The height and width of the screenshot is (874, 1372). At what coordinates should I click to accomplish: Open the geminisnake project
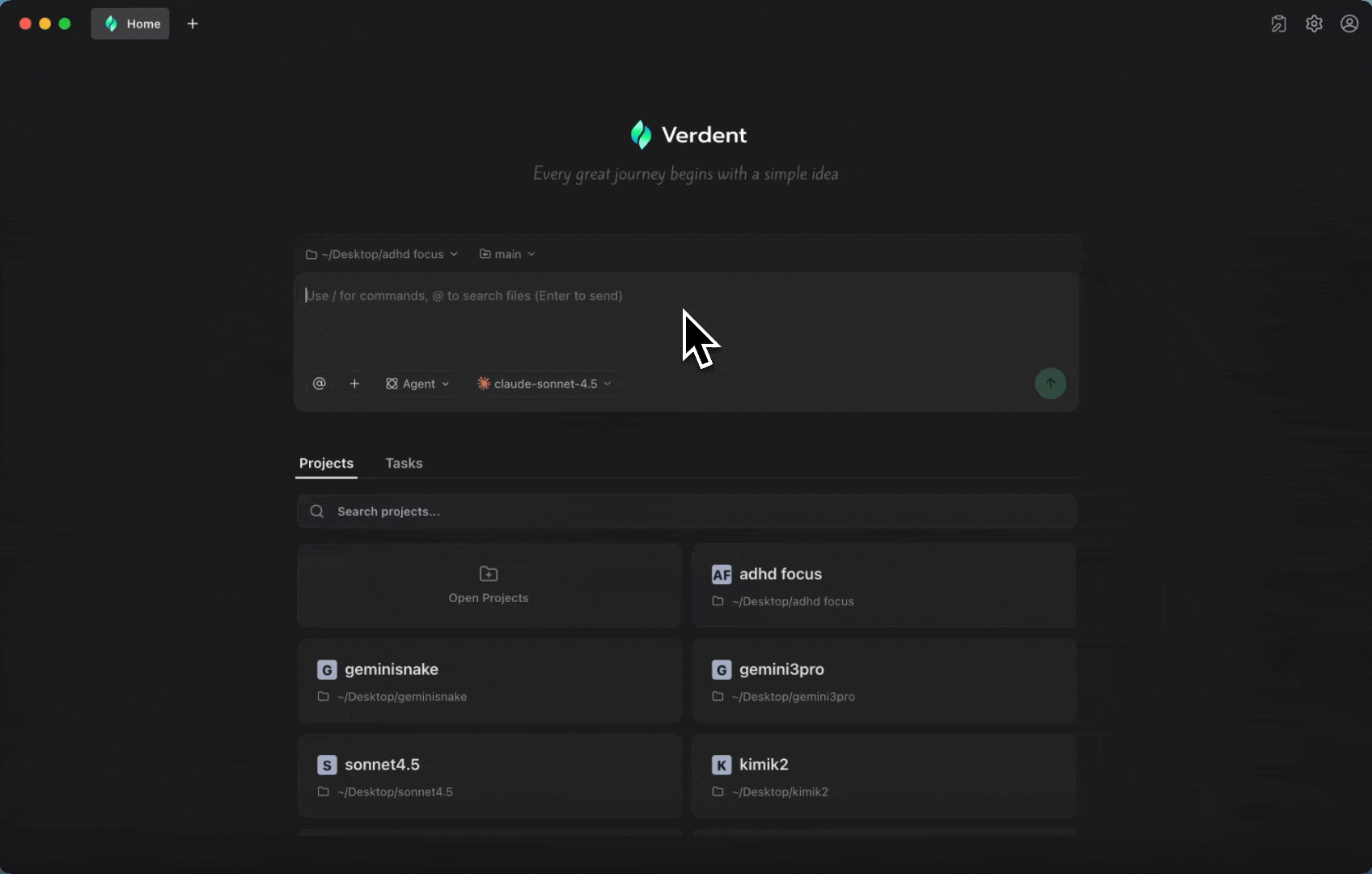click(x=489, y=681)
